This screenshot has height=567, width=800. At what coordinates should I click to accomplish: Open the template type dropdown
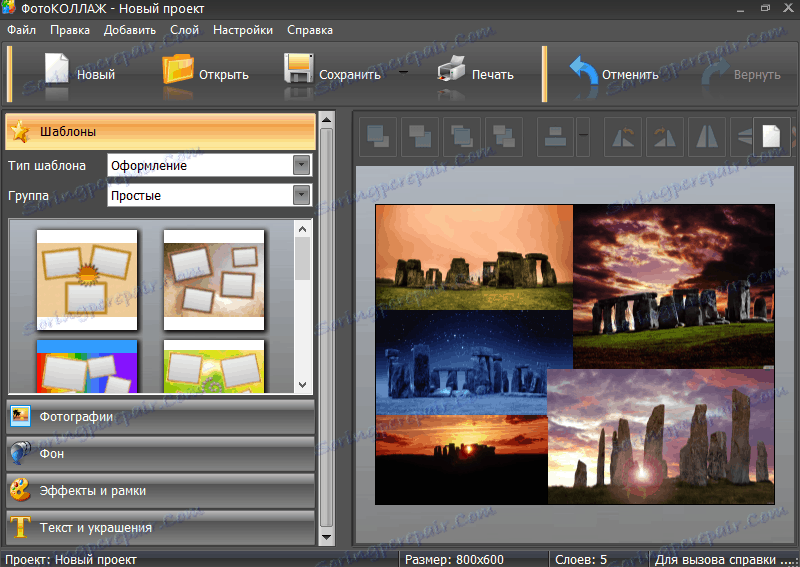[x=301, y=165]
